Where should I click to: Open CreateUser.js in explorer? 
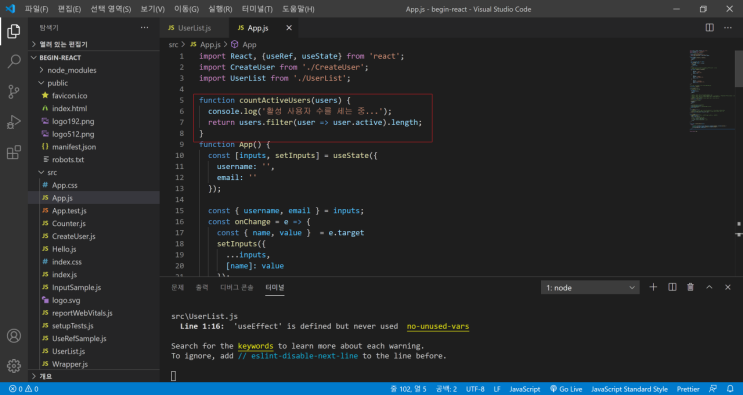tap(73, 236)
